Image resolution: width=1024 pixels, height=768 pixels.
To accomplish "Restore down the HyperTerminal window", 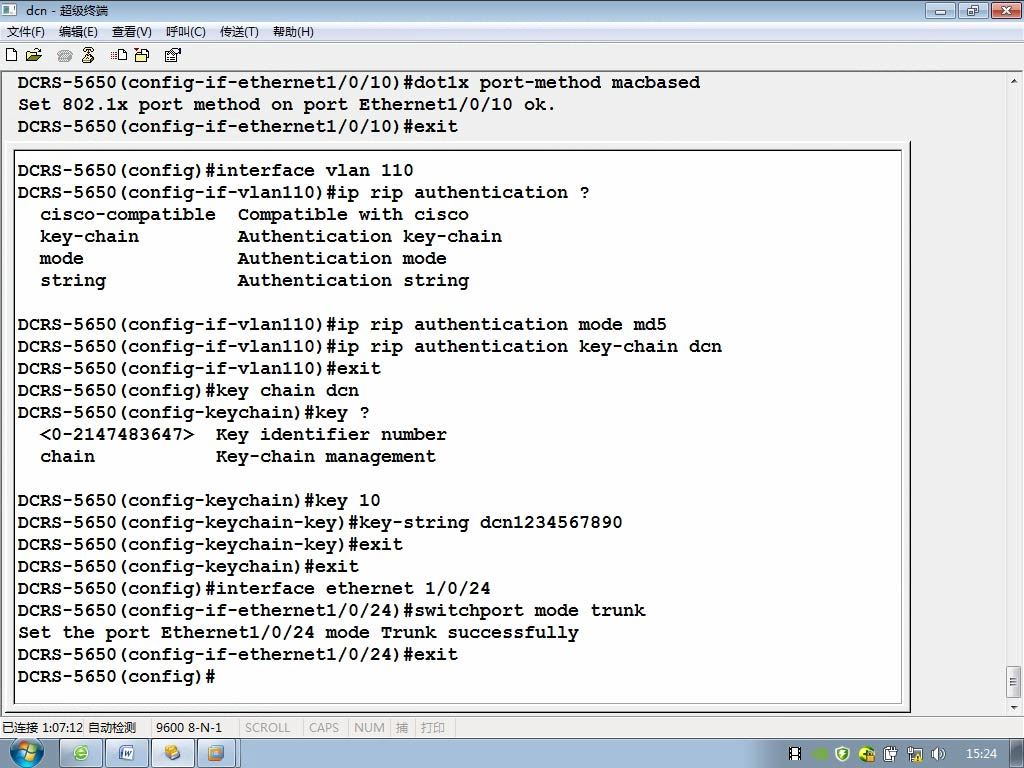I will [972, 10].
